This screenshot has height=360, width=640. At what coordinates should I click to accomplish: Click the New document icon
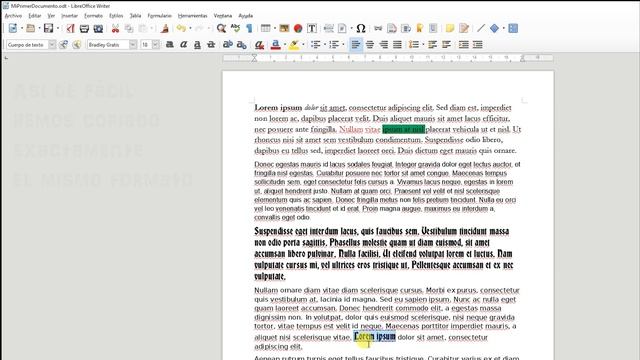(13, 28)
